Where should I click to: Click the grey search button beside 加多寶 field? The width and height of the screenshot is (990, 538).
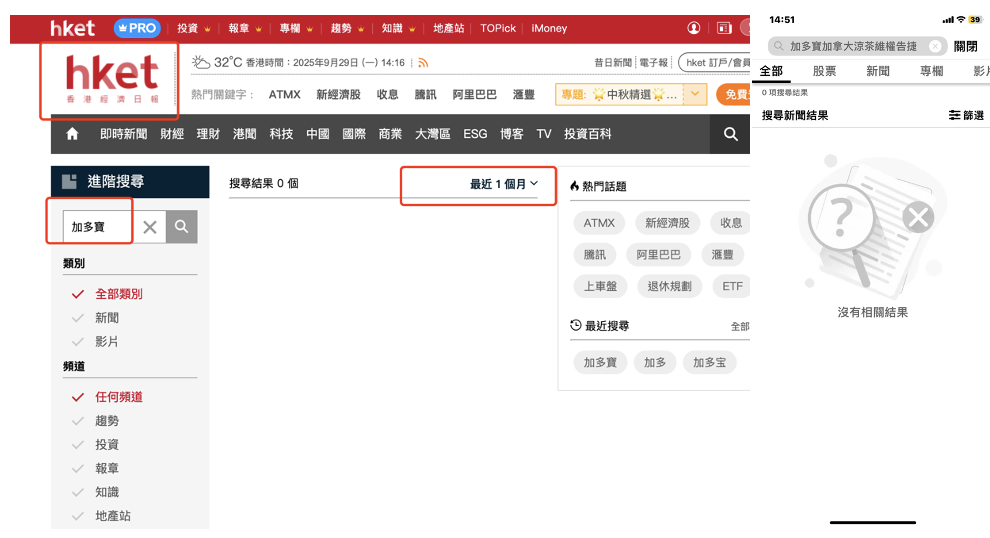[181, 227]
